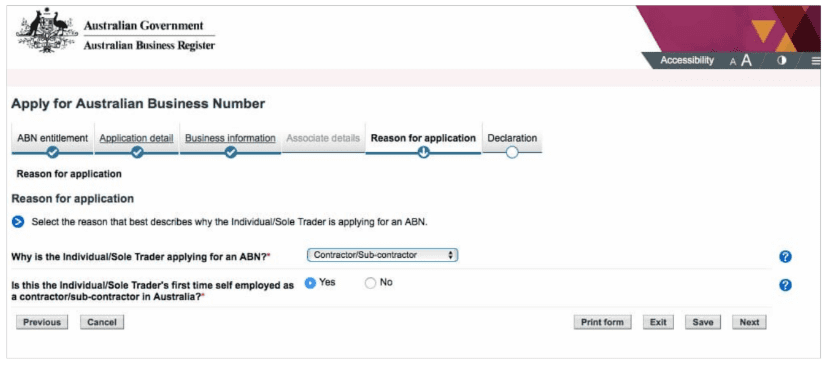826x368 pixels.
Task: Click the Previous button
Action: (x=42, y=322)
